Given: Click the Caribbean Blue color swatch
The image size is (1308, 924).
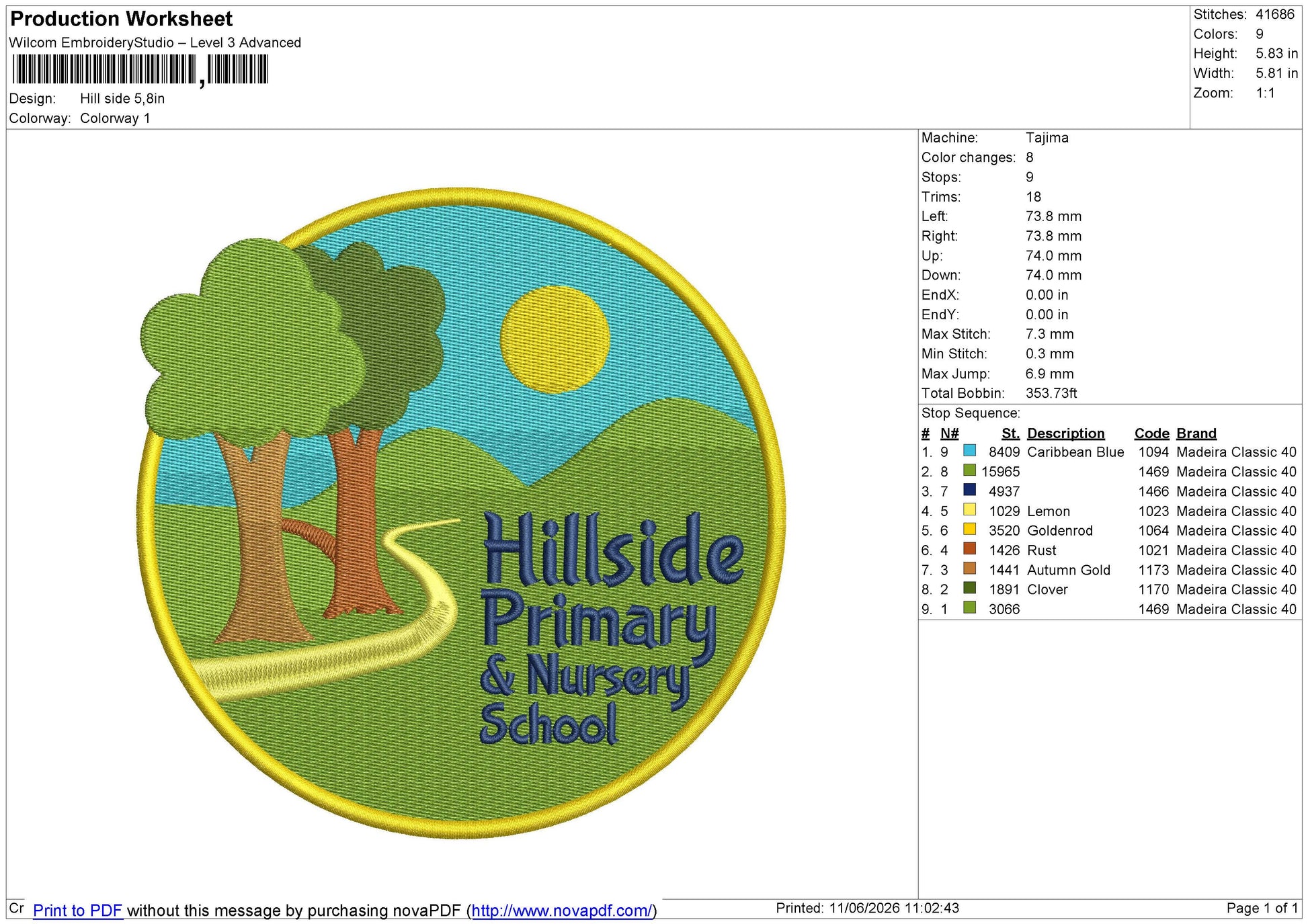Looking at the screenshot, I should coord(969,450).
